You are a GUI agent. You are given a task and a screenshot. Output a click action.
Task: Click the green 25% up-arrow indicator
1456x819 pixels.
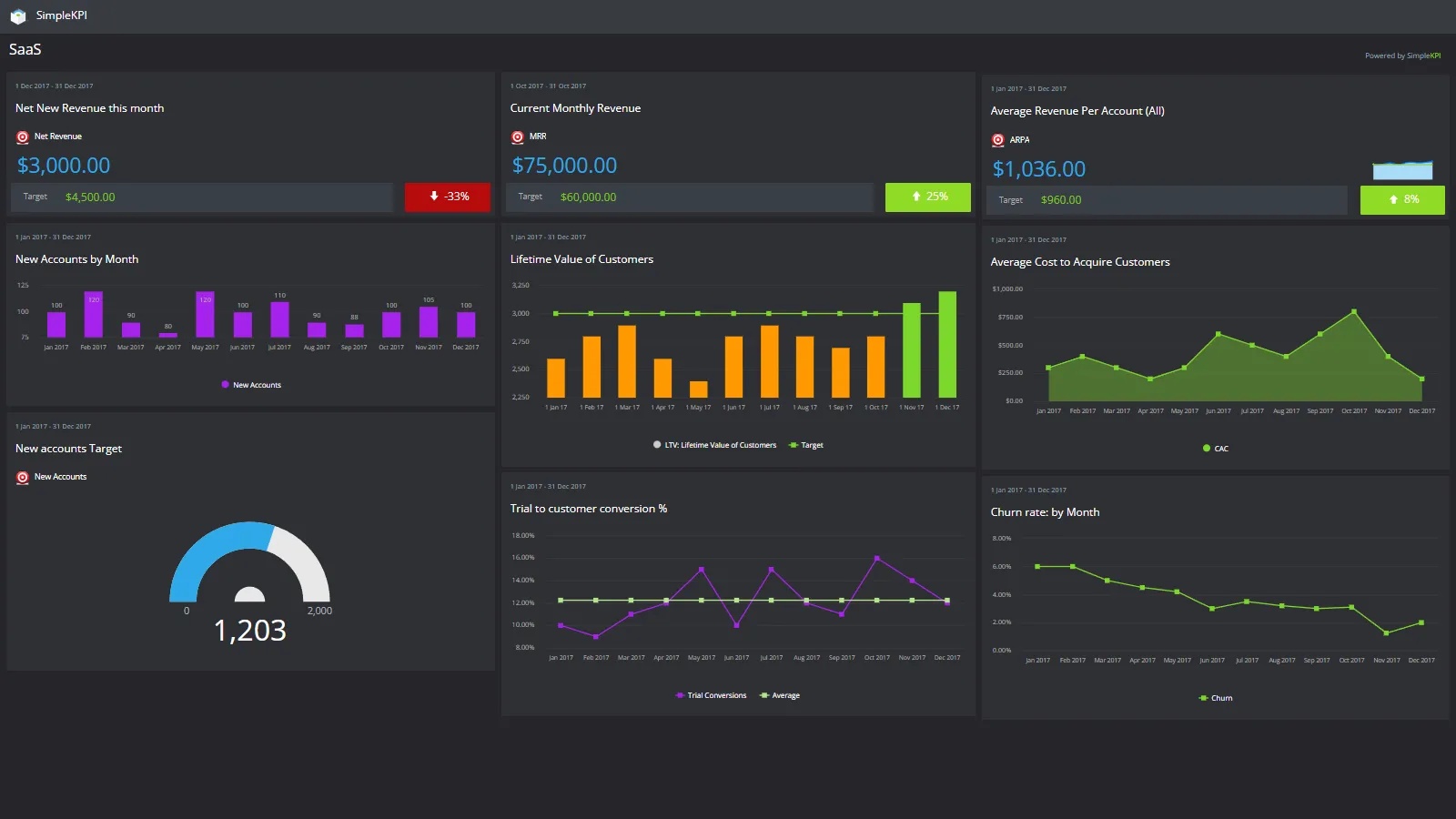pos(927,197)
